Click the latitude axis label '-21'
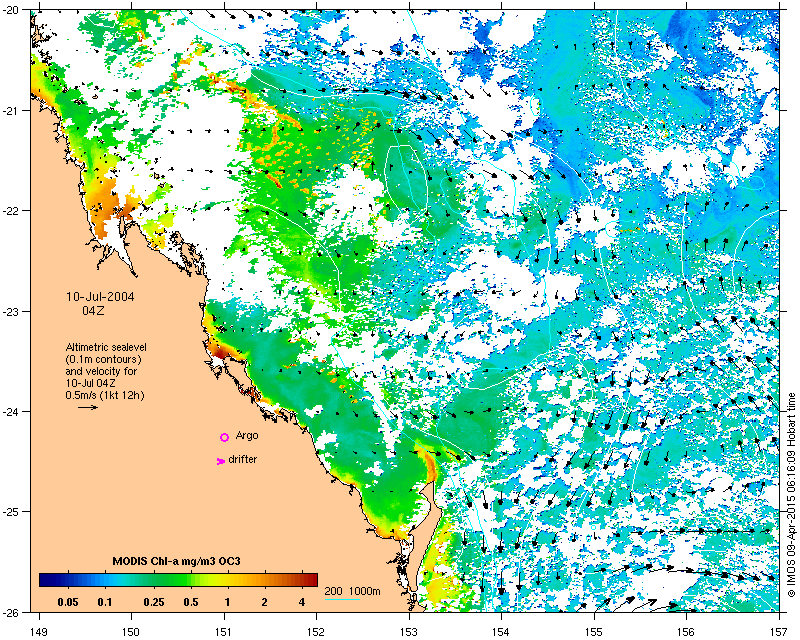 (x=10, y=111)
